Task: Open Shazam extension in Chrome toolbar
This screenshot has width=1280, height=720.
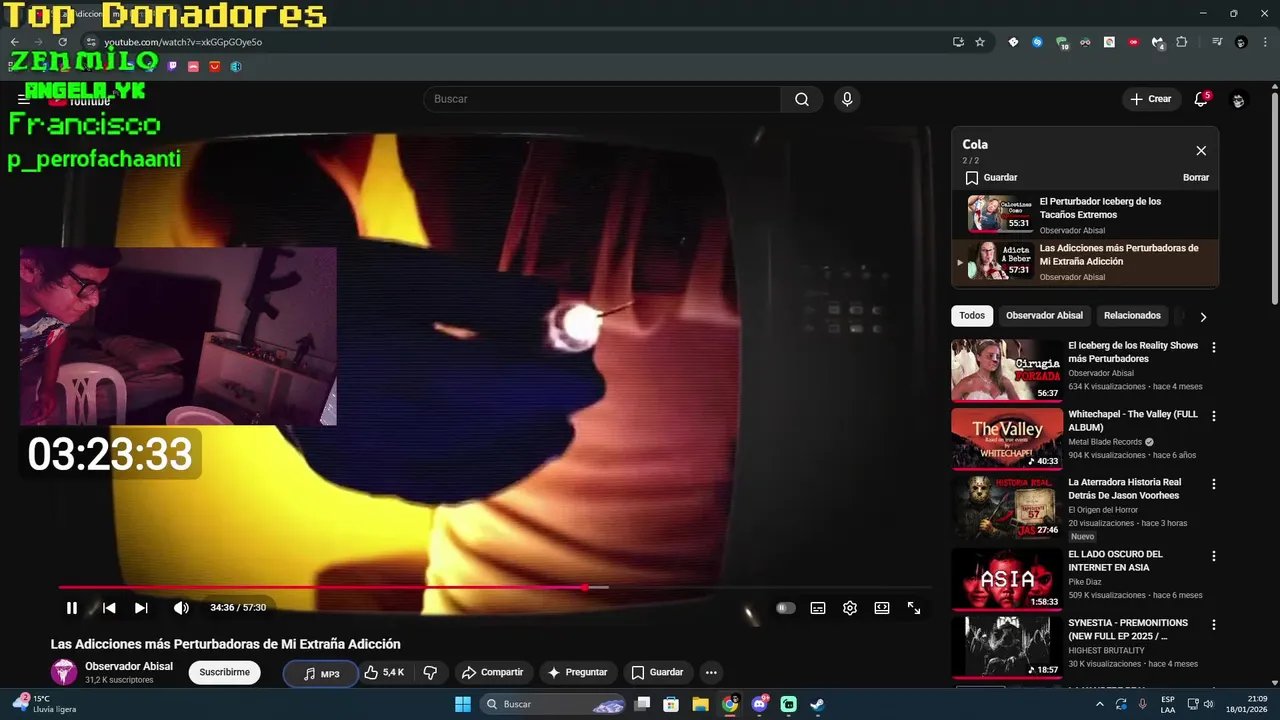Action: (1037, 42)
